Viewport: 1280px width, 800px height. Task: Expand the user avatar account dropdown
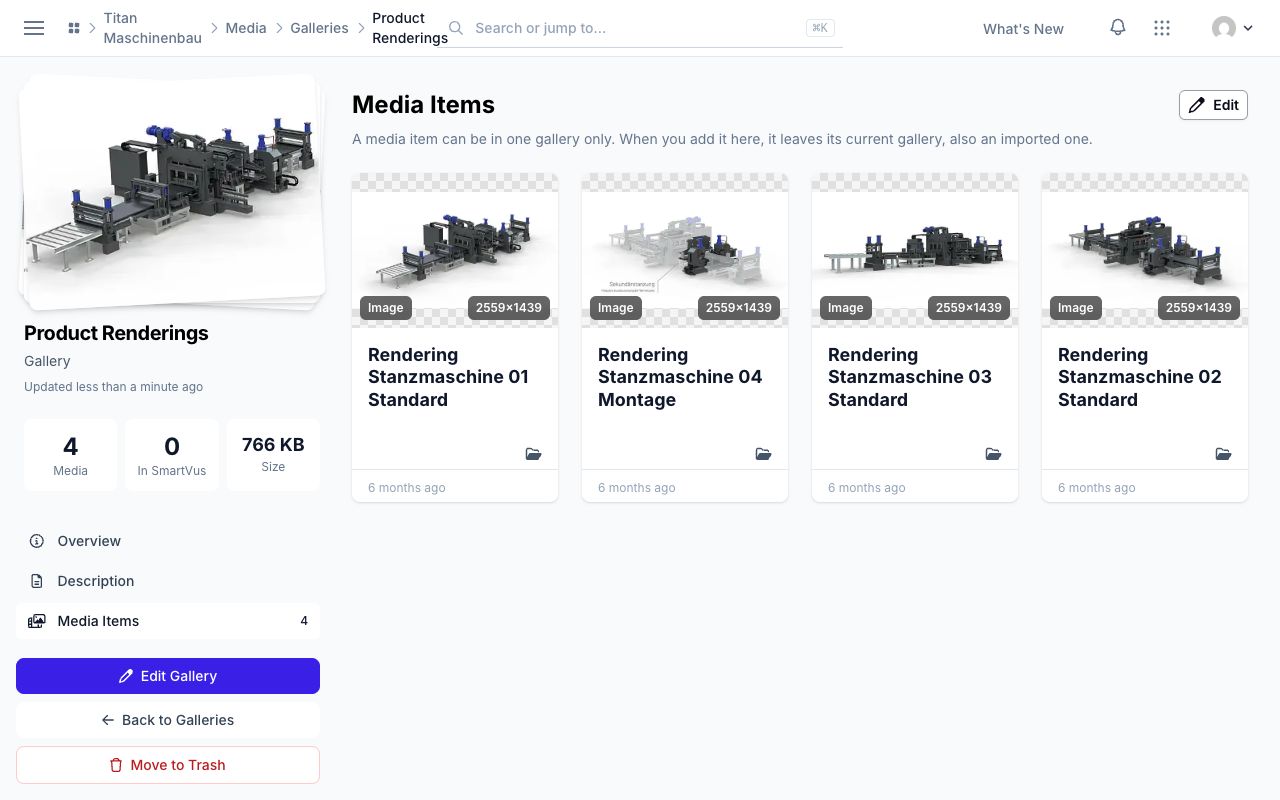point(1232,28)
